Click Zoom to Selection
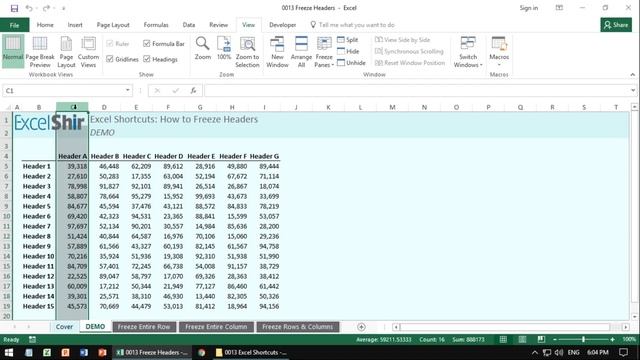The image size is (640, 360). [247, 51]
